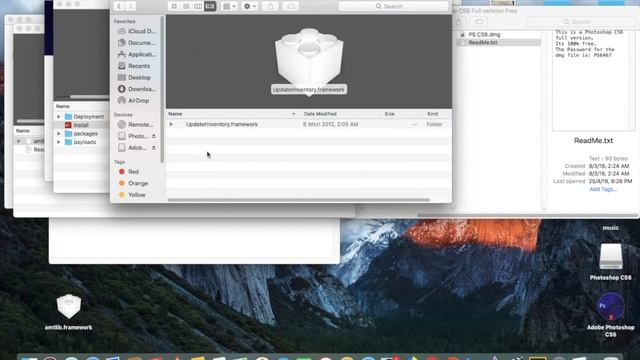The image size is (640, 360).
Task: Open Applications in the sidebar
Action: 137,54
